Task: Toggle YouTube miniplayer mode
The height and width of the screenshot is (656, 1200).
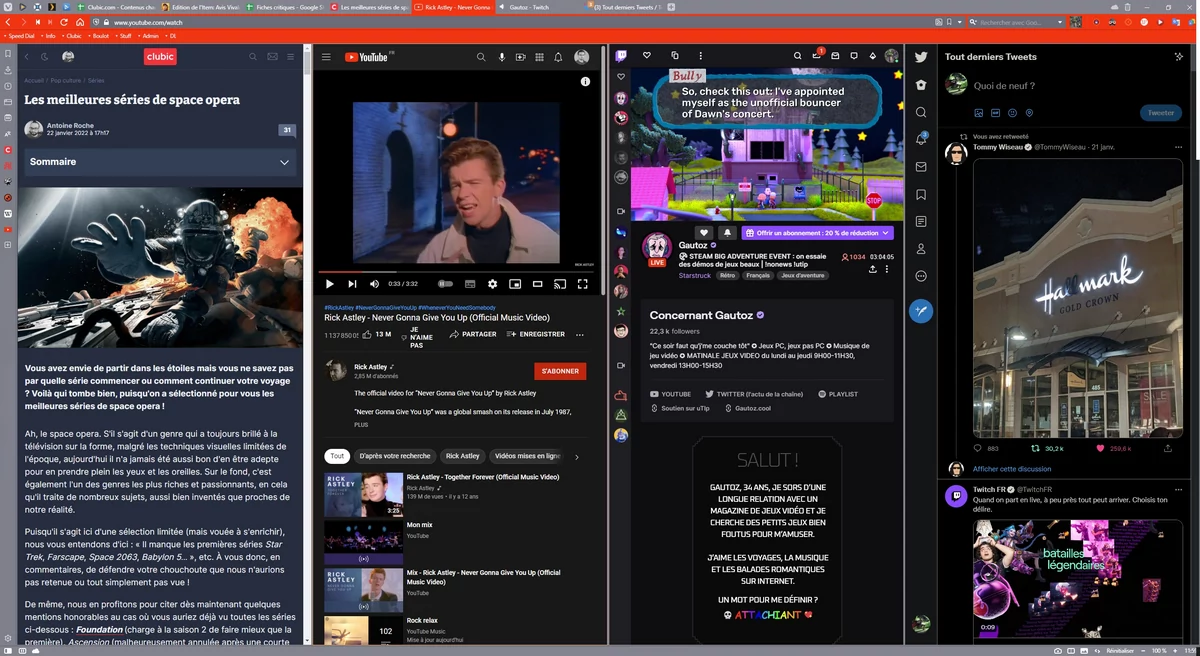Action: click(x=515, y=284)
